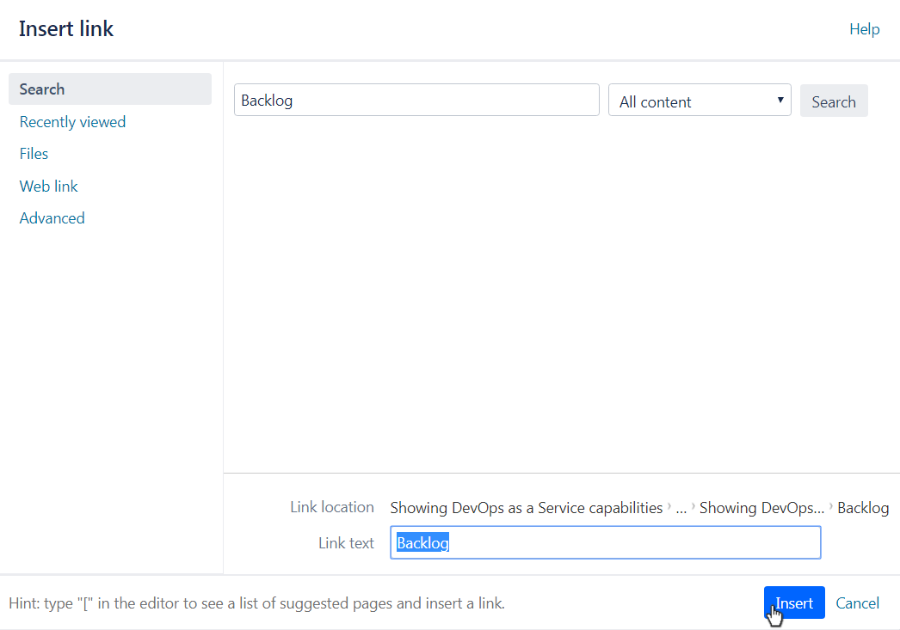Click the Insert button
Screen dimensions: 900x630
tap(794, 602)
